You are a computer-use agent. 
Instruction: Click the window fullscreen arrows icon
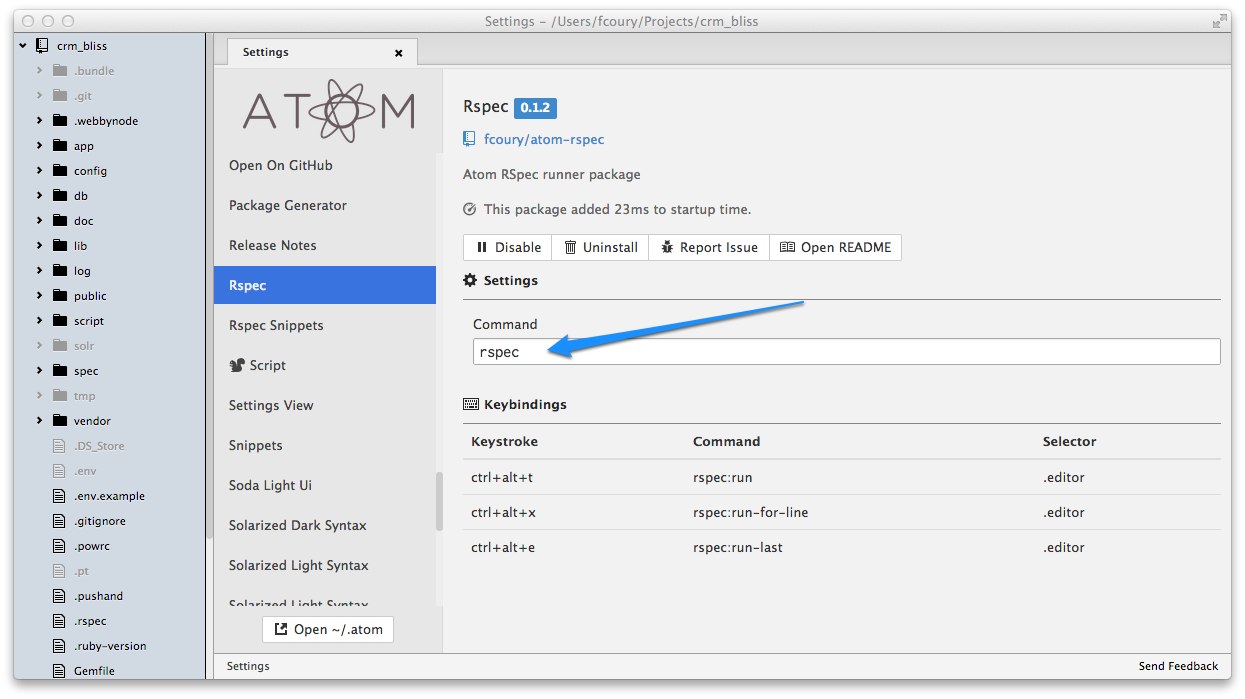[1219, 21]
